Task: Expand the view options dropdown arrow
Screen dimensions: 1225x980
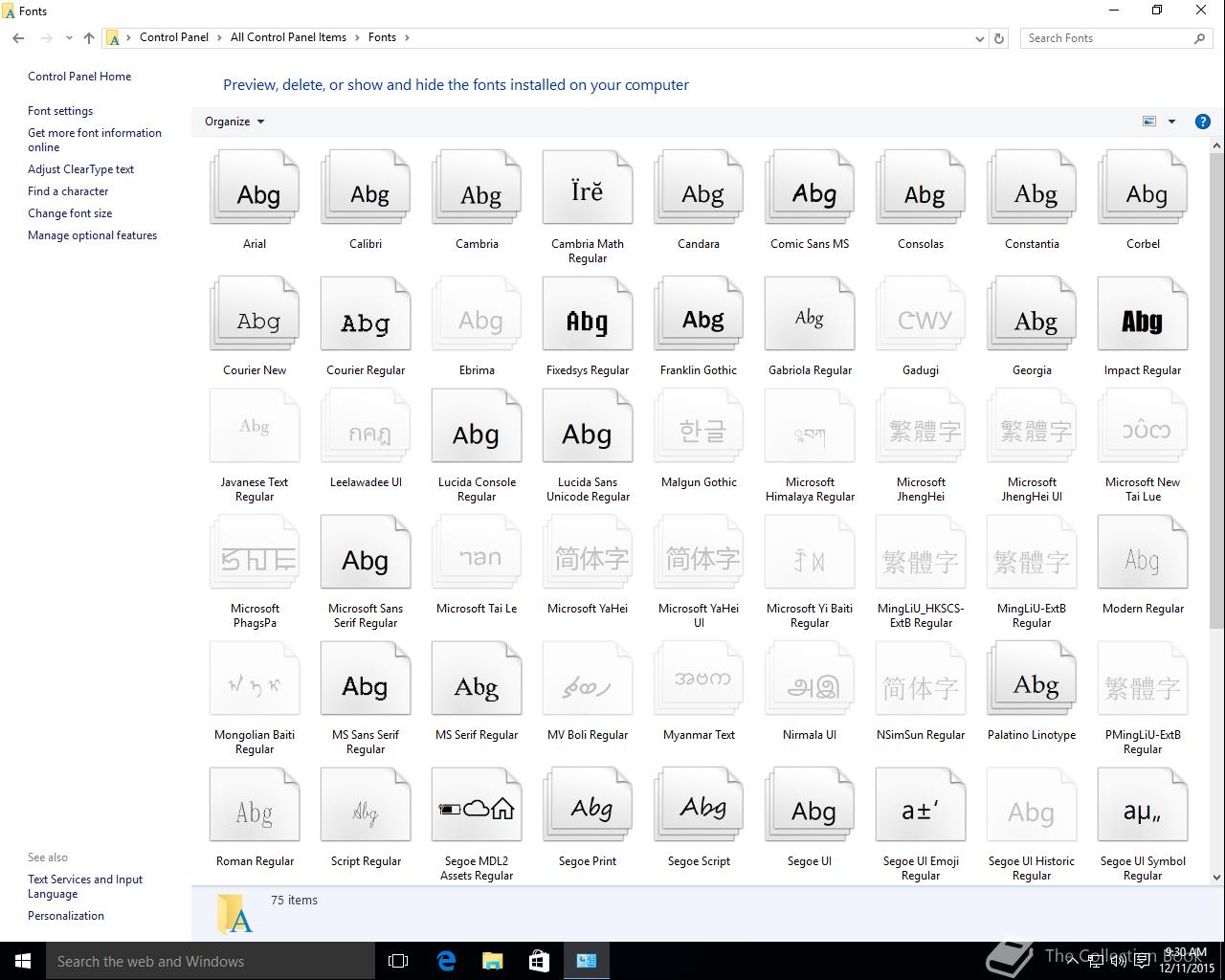Action: click(x=1171, y=122)
